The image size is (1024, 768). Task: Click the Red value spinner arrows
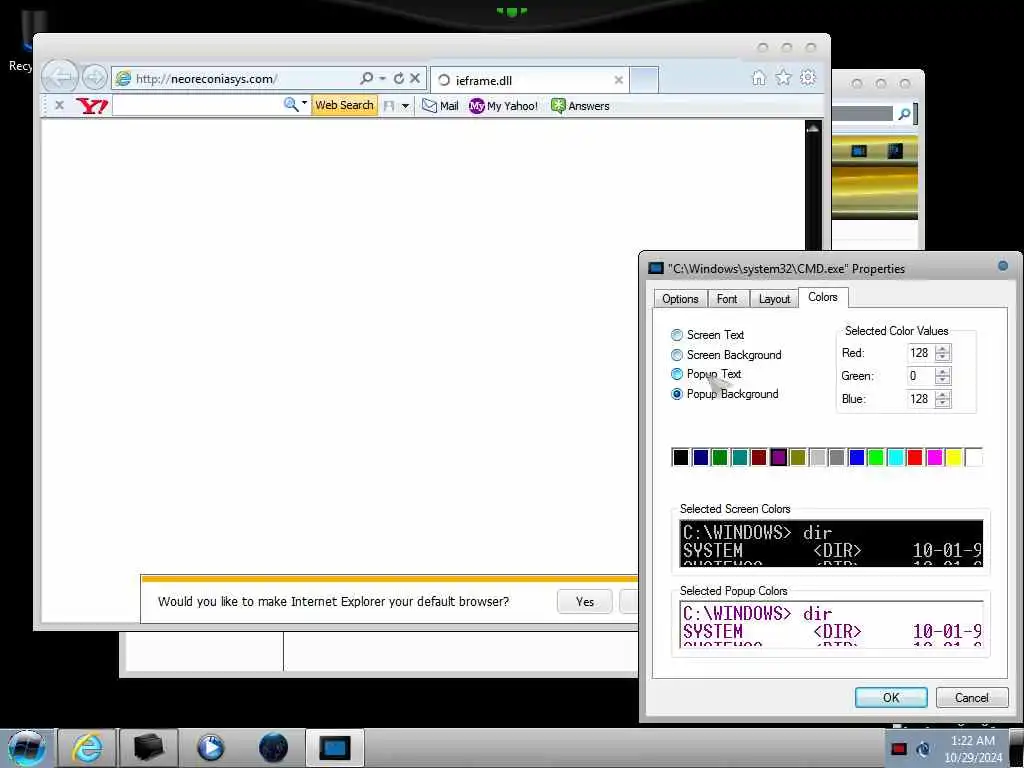coord(942,353)
